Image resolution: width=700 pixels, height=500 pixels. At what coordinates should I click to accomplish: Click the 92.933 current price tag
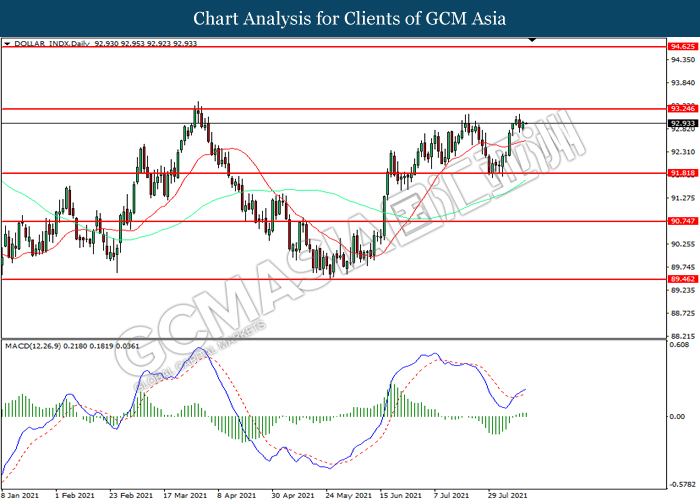[683, 123]
